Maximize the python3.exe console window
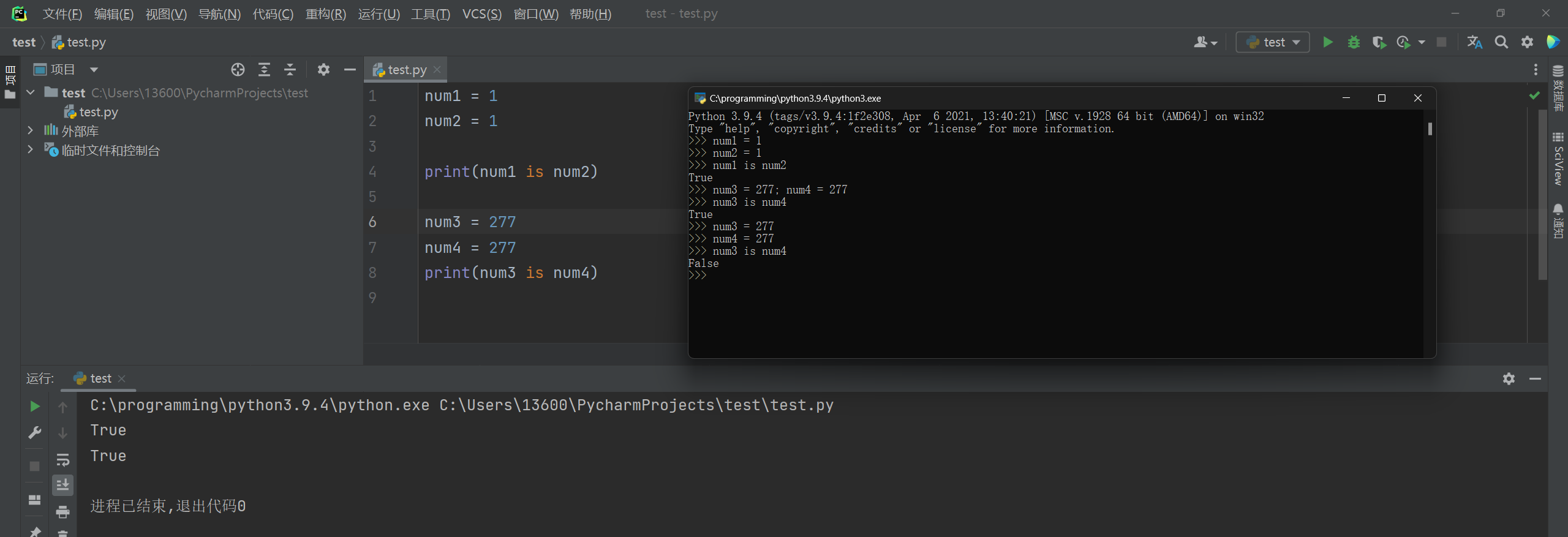 point(1382,98)
